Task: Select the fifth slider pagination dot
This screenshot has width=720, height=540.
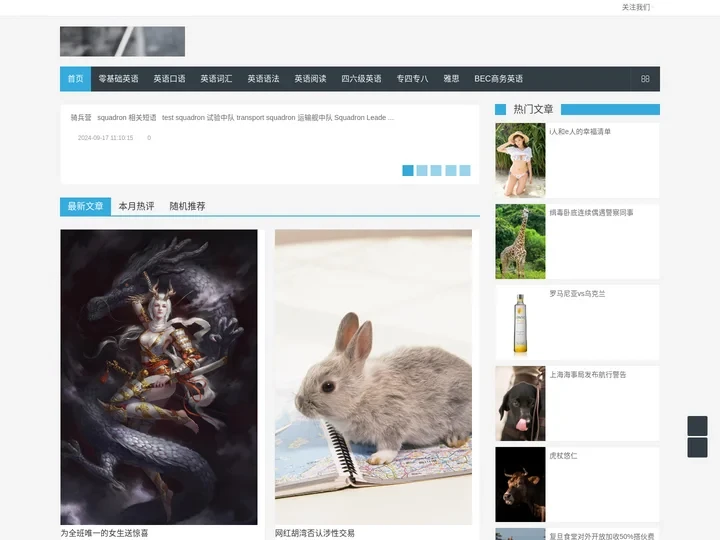Action: [x=465, y=170]
